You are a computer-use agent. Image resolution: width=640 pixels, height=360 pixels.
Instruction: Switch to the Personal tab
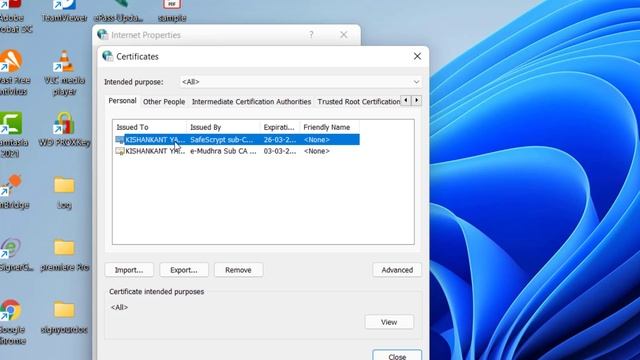(x=122, y=101)
